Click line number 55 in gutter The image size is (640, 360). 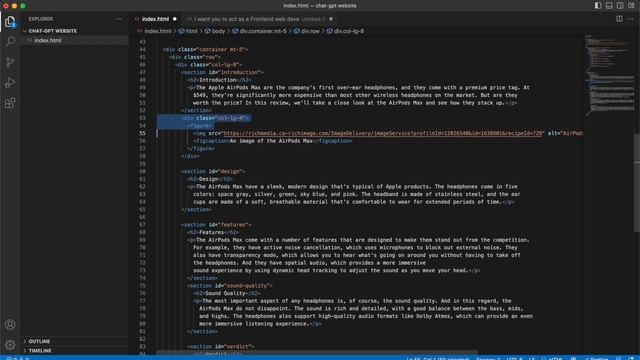[142, 133]
